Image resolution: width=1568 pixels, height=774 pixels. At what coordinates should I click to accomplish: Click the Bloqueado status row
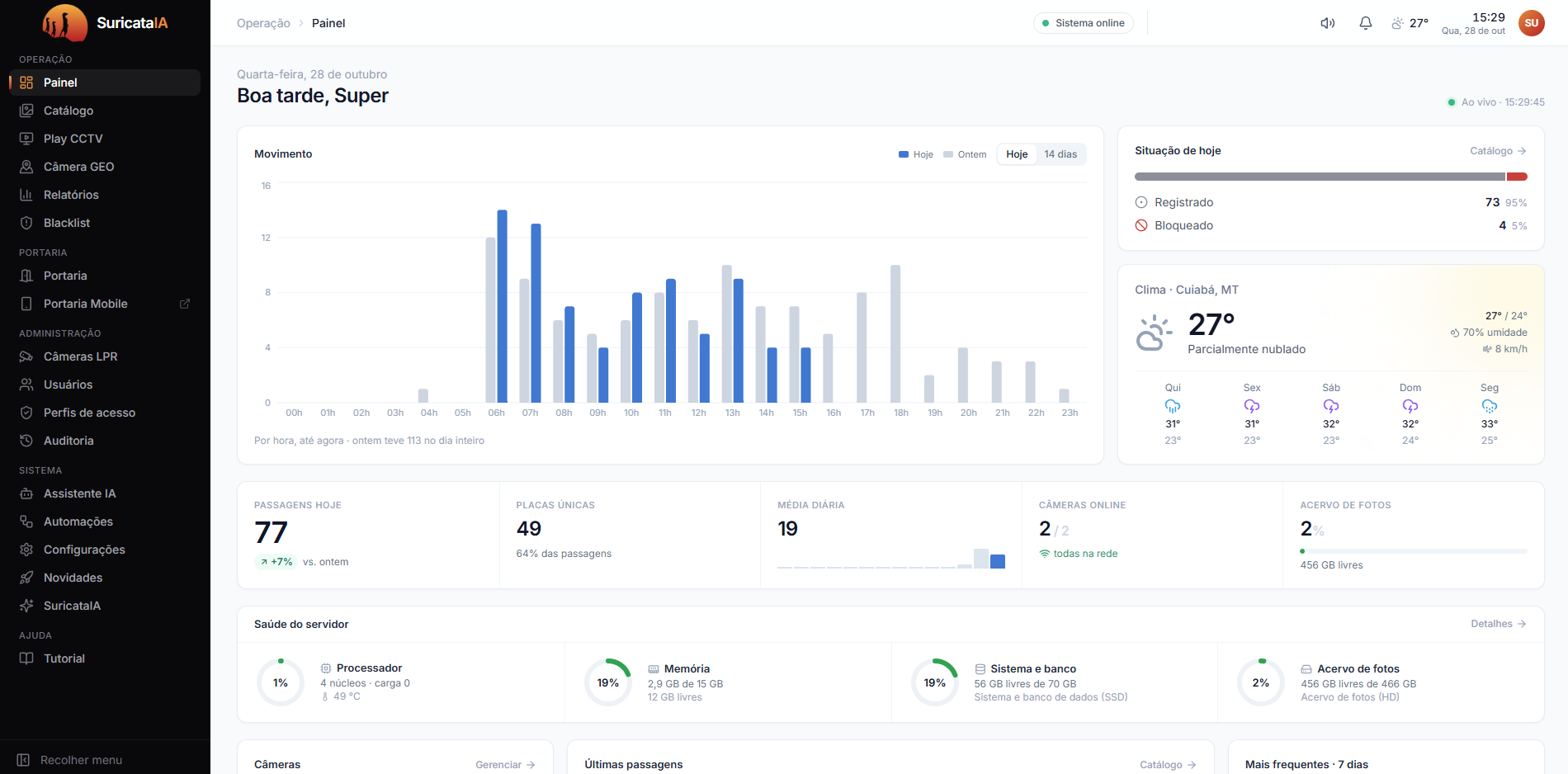coord(1331,225)
